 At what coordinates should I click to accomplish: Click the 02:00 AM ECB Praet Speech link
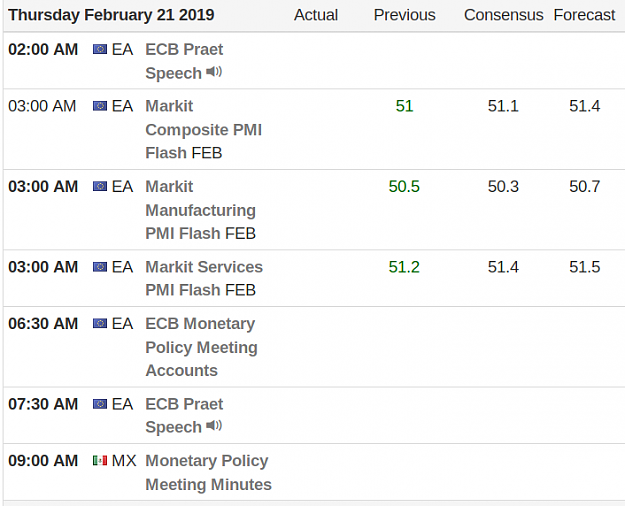(x=184, y=61)
